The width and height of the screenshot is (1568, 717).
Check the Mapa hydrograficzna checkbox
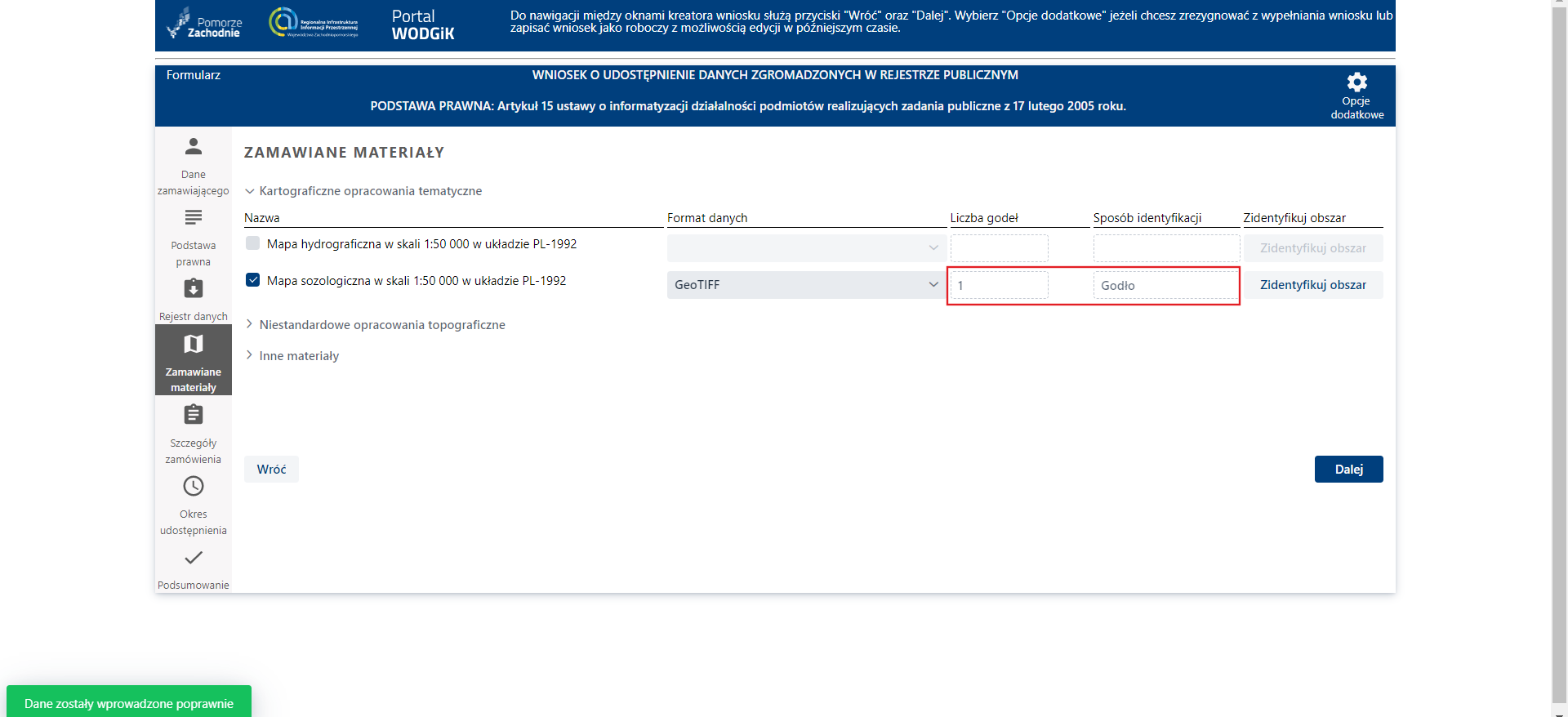coord(253,243)
